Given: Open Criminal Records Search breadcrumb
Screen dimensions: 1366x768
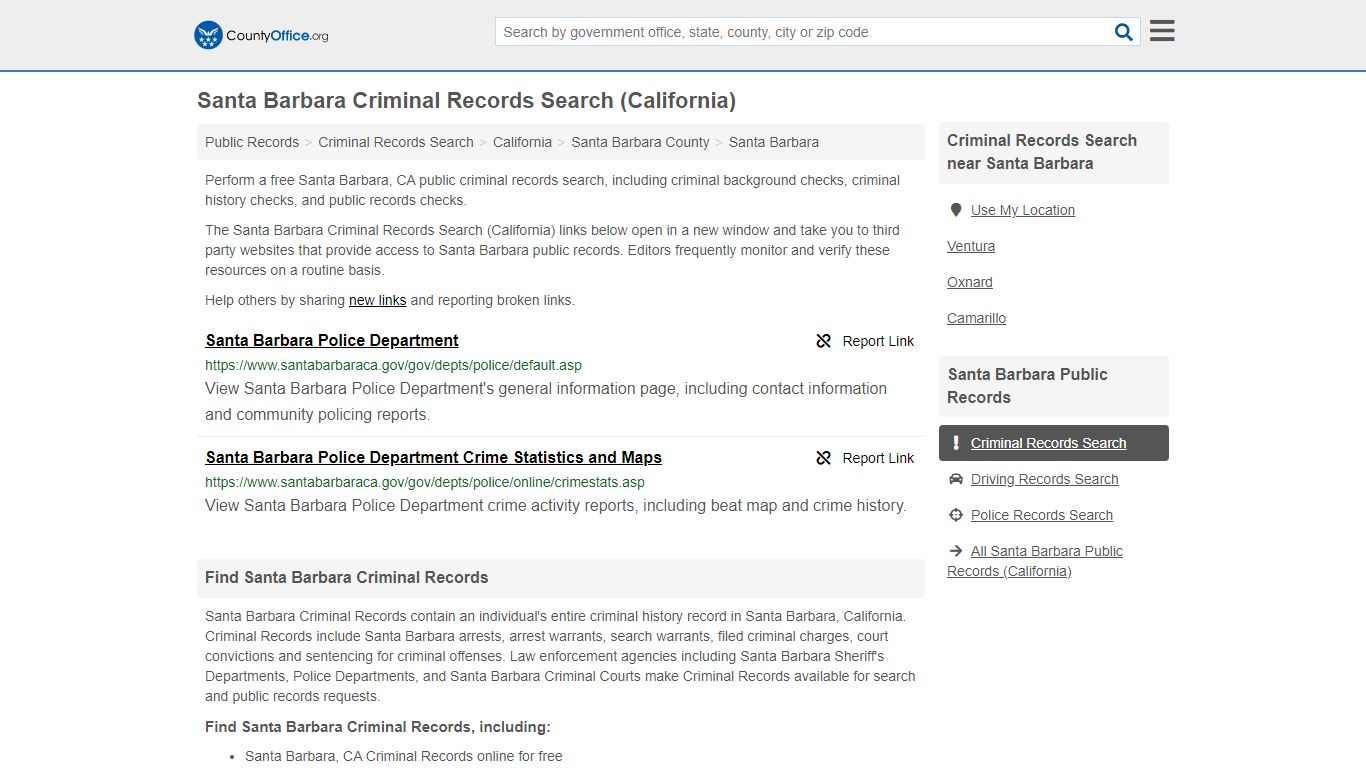Looking at the screenshot, I should pos(396,142).
